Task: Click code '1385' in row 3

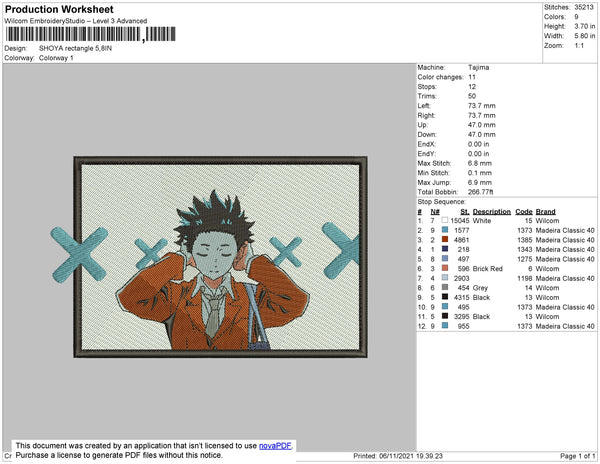Action: click(x=525, y=240)
